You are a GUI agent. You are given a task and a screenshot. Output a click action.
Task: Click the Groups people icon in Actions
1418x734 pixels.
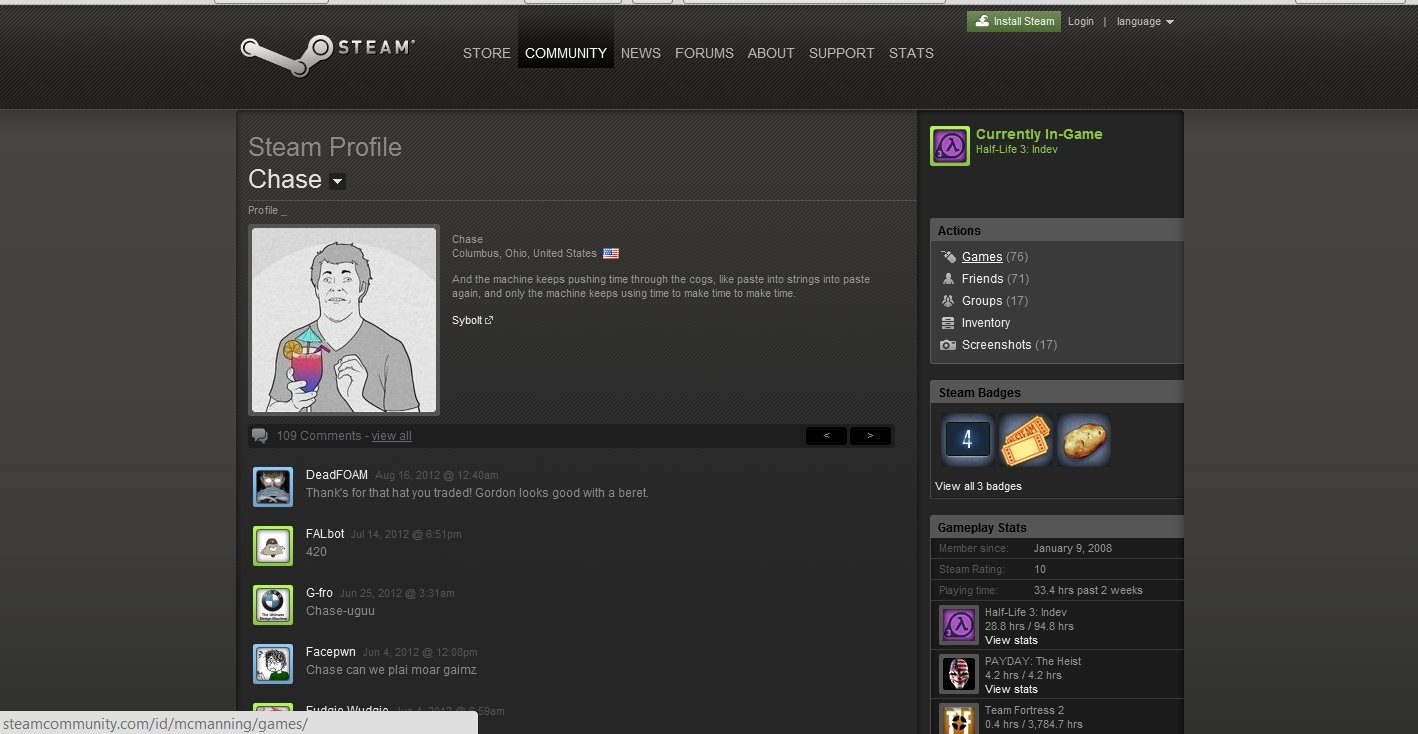[x=948, y=301]
